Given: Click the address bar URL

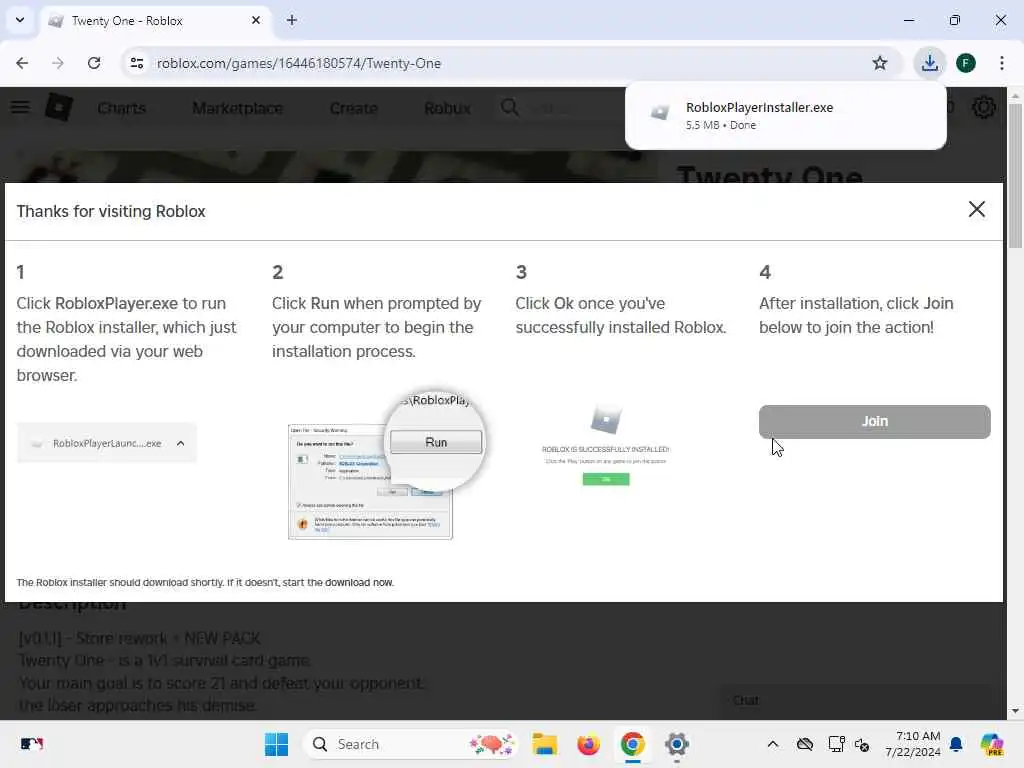Looking at the screenshot, I should point(298,63).
